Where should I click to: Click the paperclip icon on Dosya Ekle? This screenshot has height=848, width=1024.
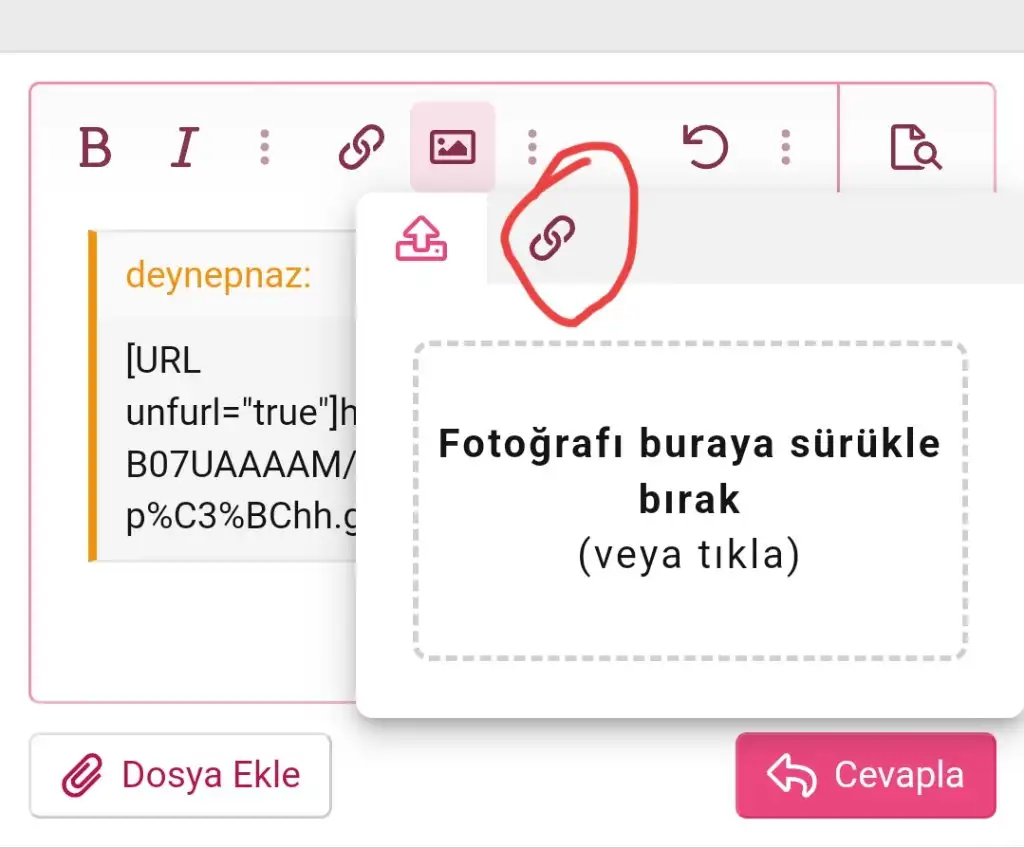pos(85,773)
